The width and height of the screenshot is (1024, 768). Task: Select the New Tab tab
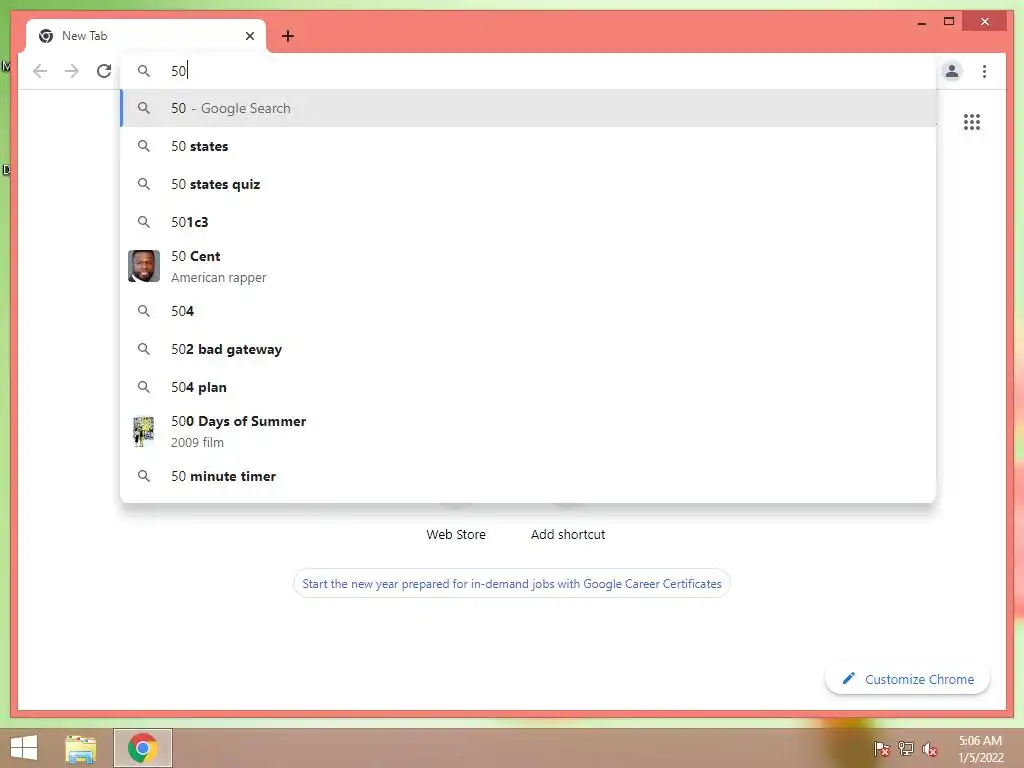click(146, 36)
